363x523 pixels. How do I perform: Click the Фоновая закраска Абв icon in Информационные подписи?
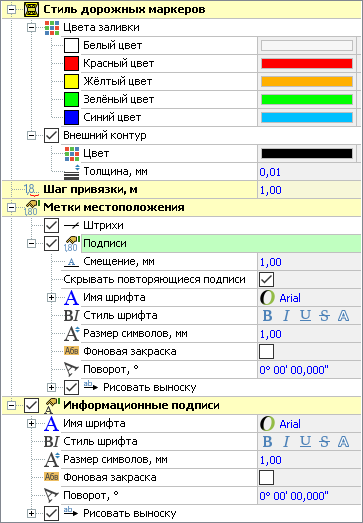coord(52,478)
